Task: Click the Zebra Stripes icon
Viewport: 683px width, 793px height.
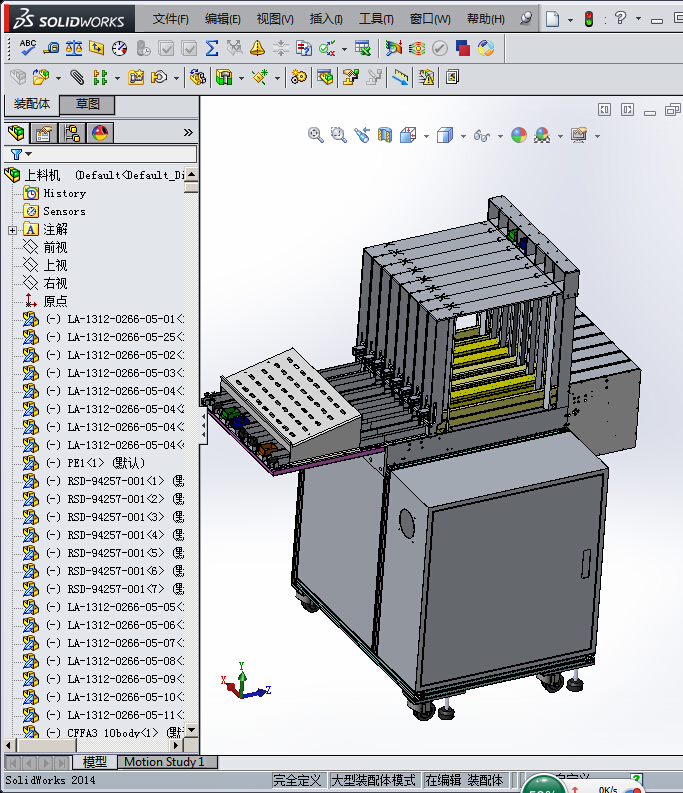Action: click(417, 48)
